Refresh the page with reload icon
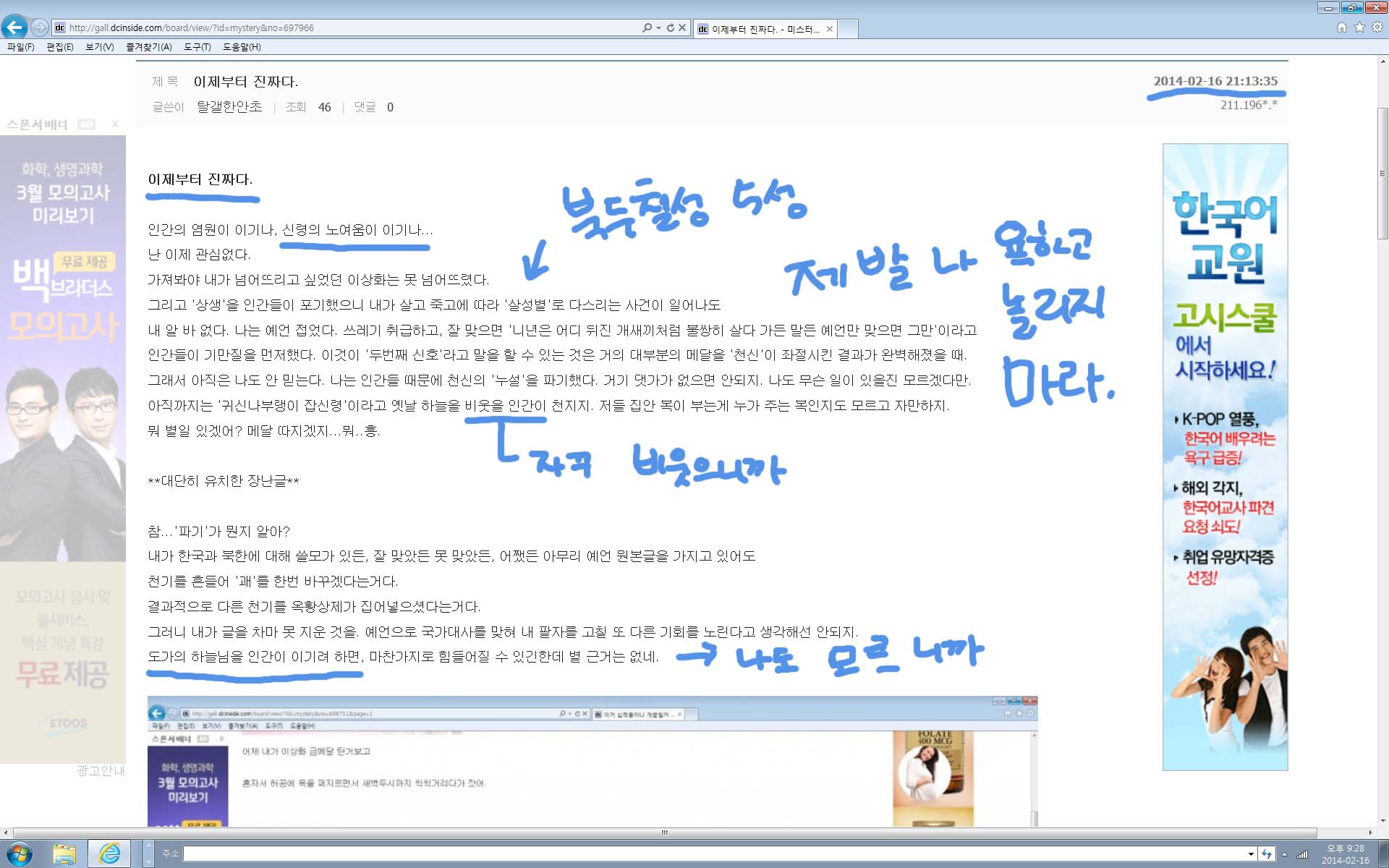Viewport: 1389px width, 868px height. tap(671, 27)
